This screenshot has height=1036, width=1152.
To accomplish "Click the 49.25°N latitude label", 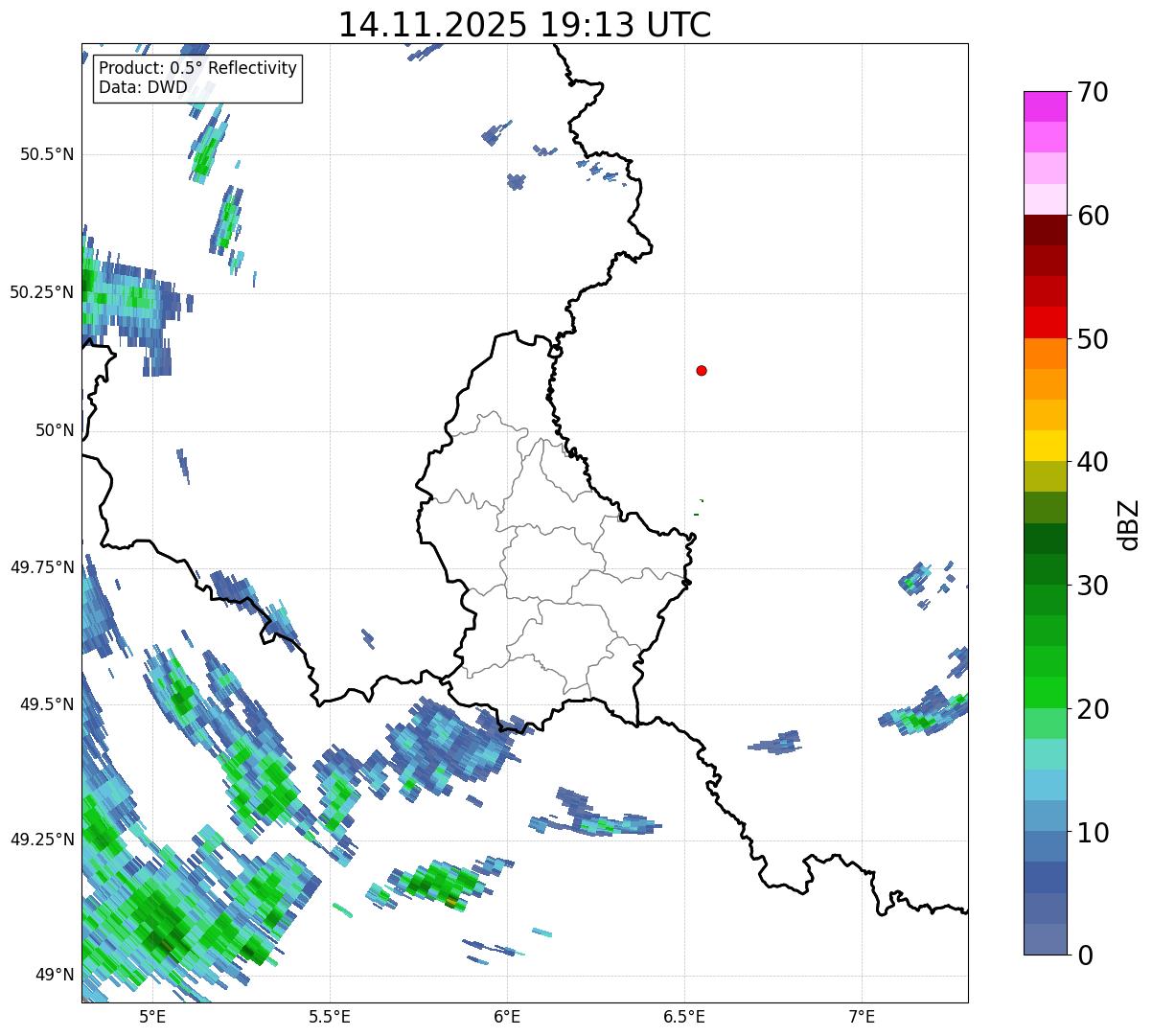I will (x=42, y=840).
